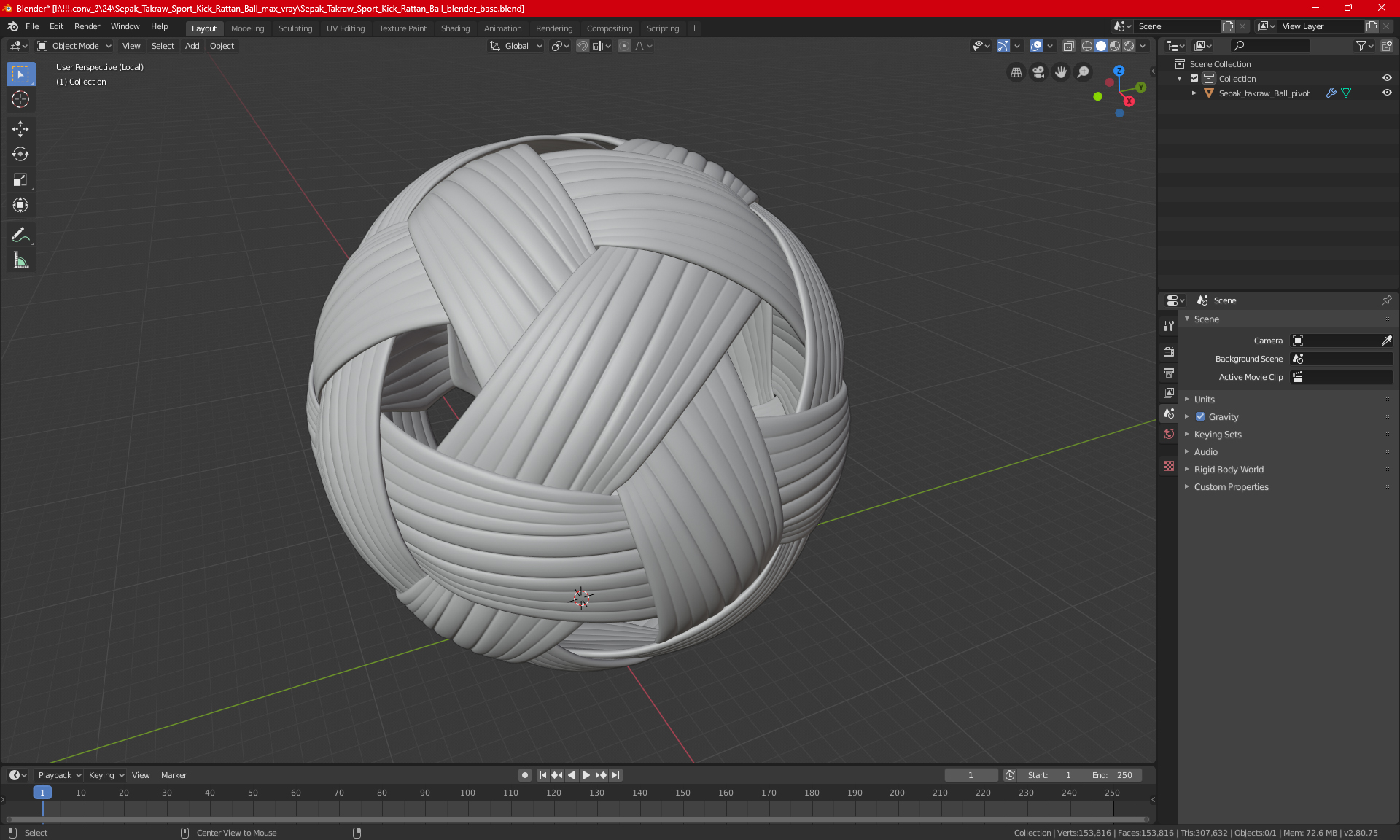
Task: Toggle camera view icon in viewport
Action: coord(1038,72)
